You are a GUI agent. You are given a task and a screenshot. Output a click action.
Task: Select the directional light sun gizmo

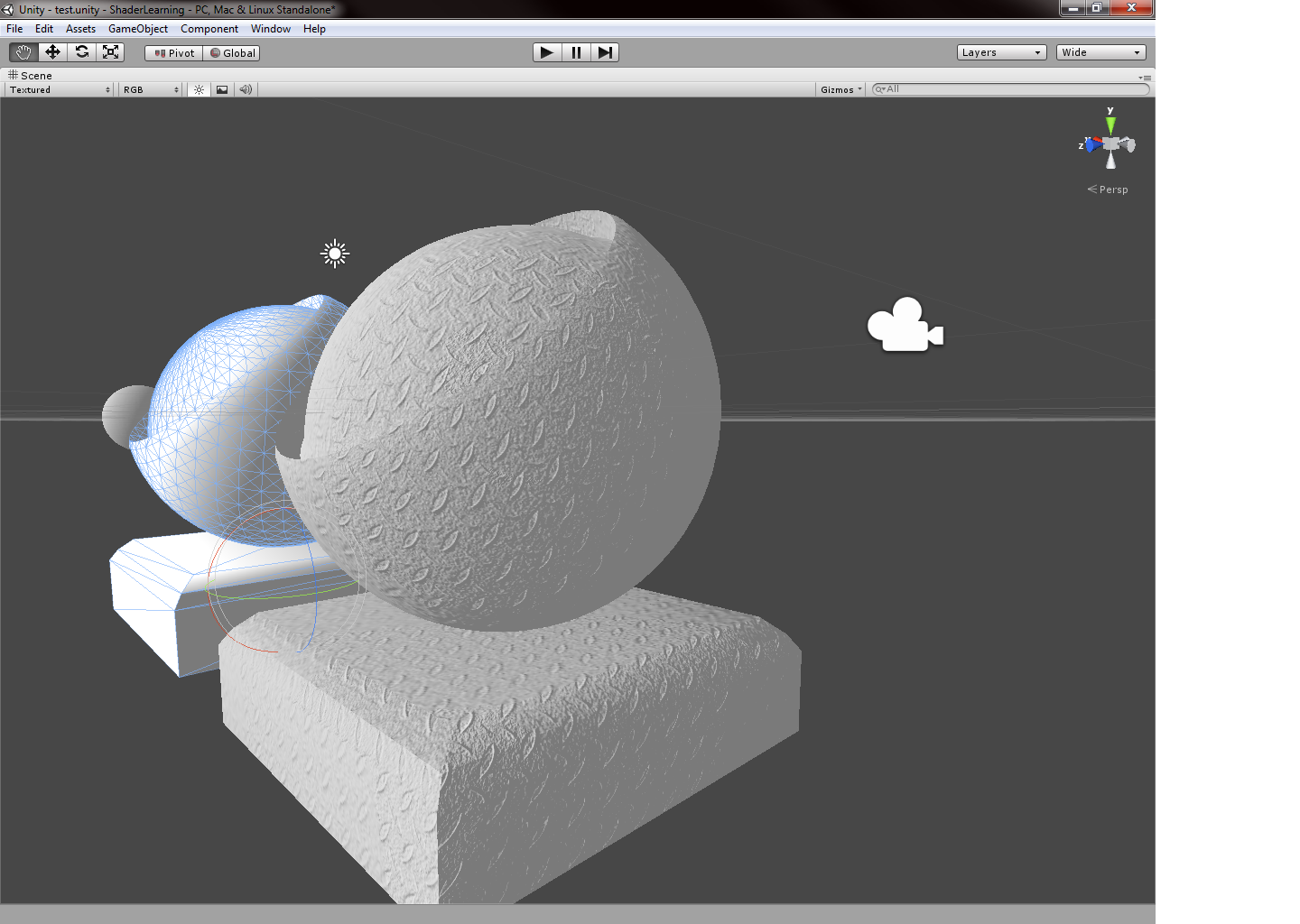[x=335, y=254]
